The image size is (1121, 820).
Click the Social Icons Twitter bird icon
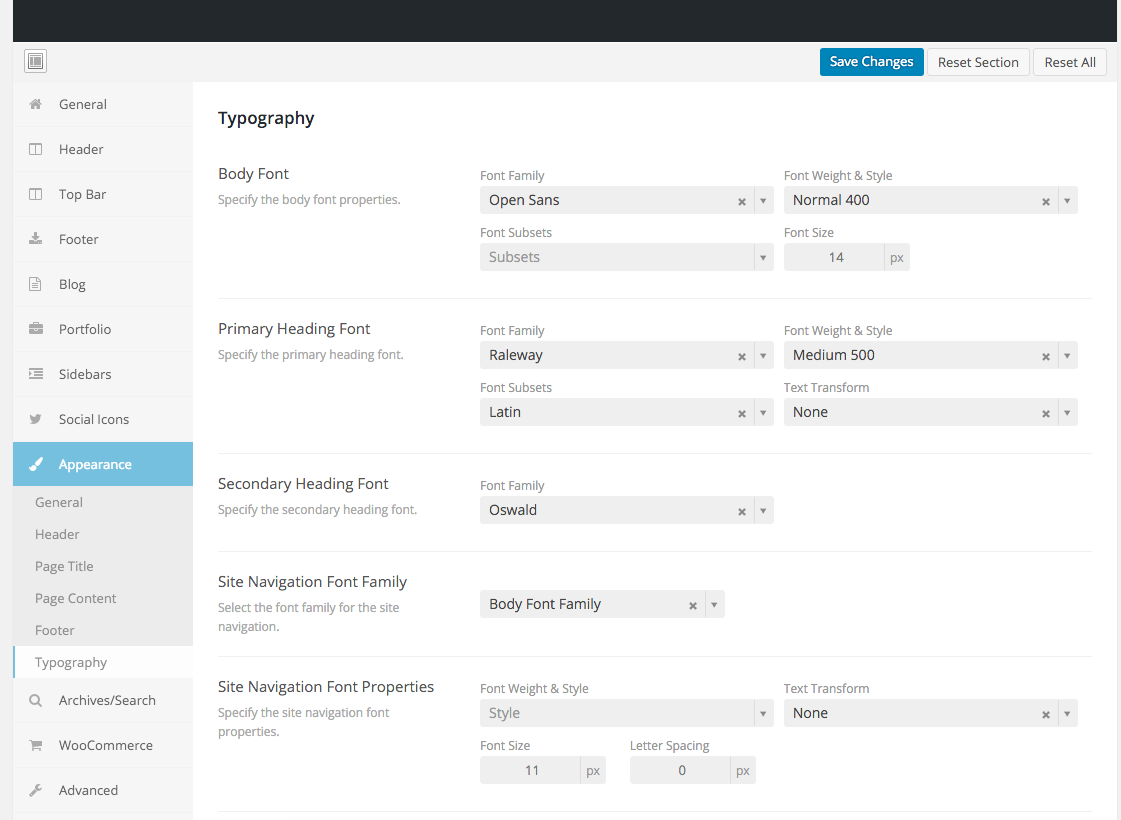[x=36, y=419]
